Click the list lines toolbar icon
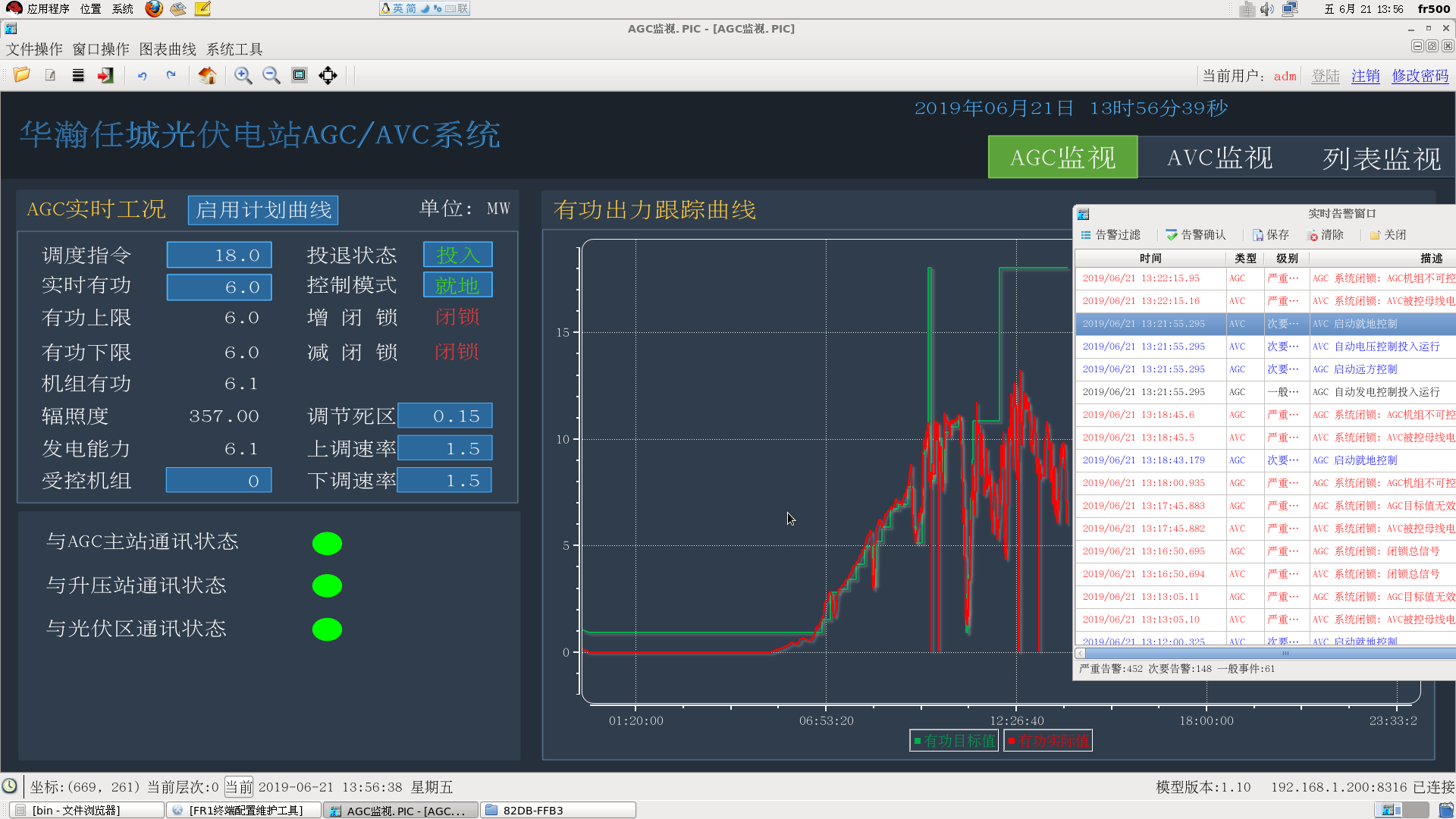This screenshot has height=819, width=1456. pos(78,75)
